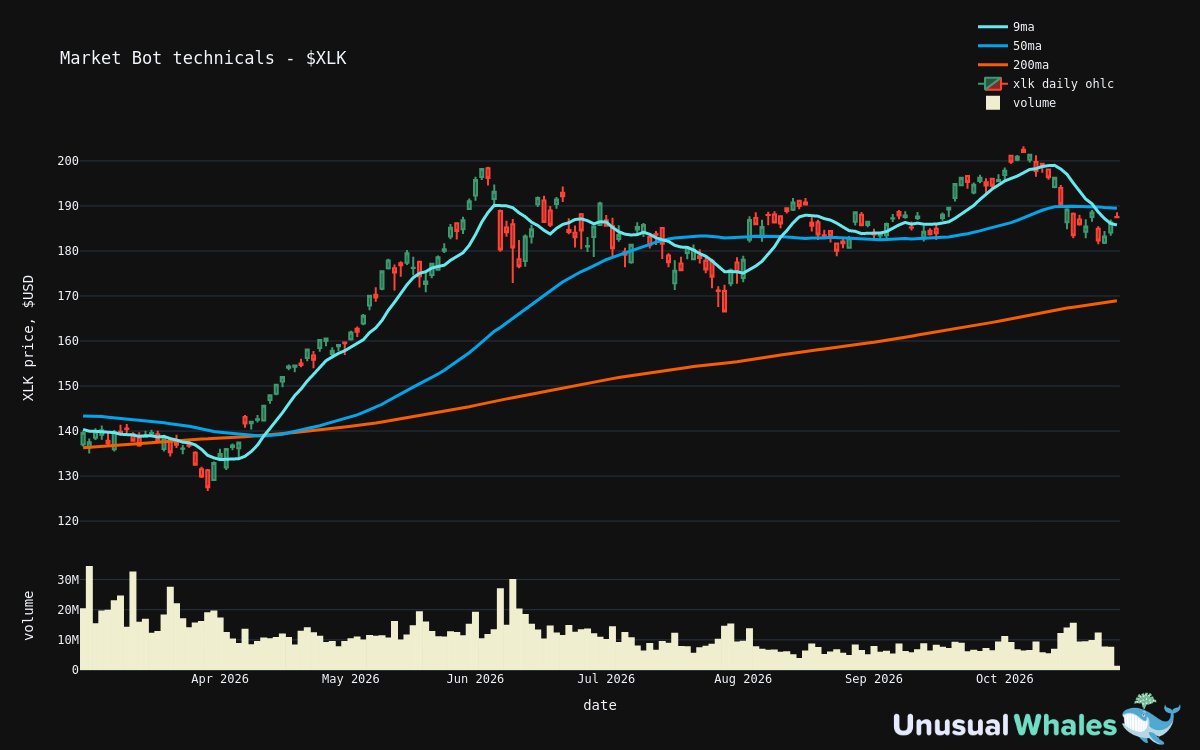Image resolution: width=1200 pixels, height=750 pixels.
Task: Click the 150 price axis label
Action: coord(68,386)
